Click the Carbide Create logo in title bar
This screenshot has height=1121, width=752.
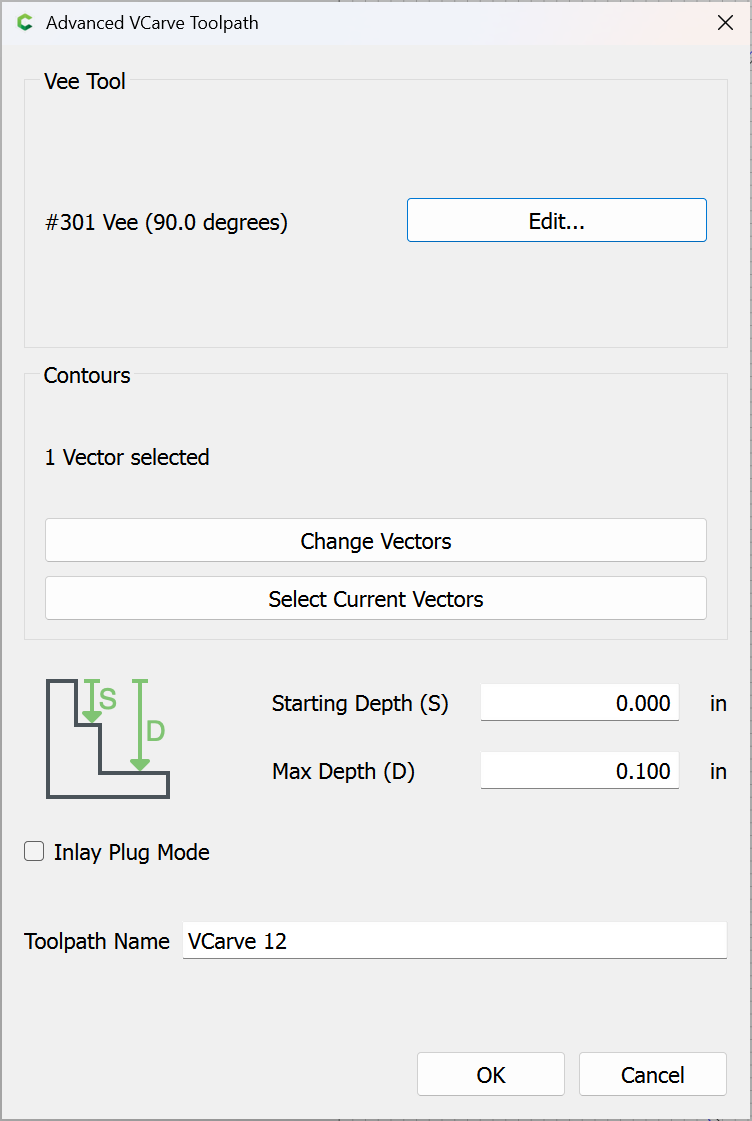coord(25,23)
